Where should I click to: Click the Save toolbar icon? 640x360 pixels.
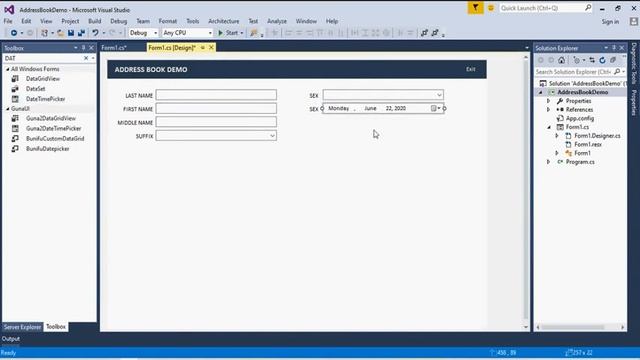click(x=71, y=33)
